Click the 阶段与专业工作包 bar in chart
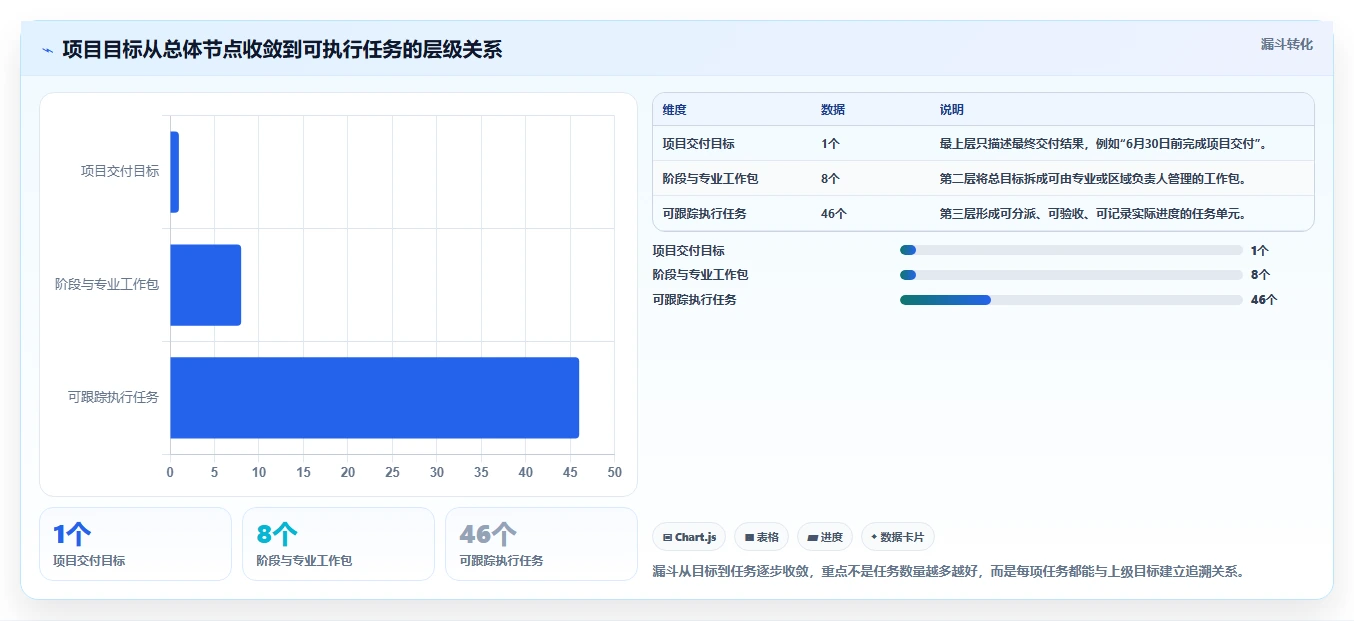Screen dimensions: 1354x621 tap(206, 285)
